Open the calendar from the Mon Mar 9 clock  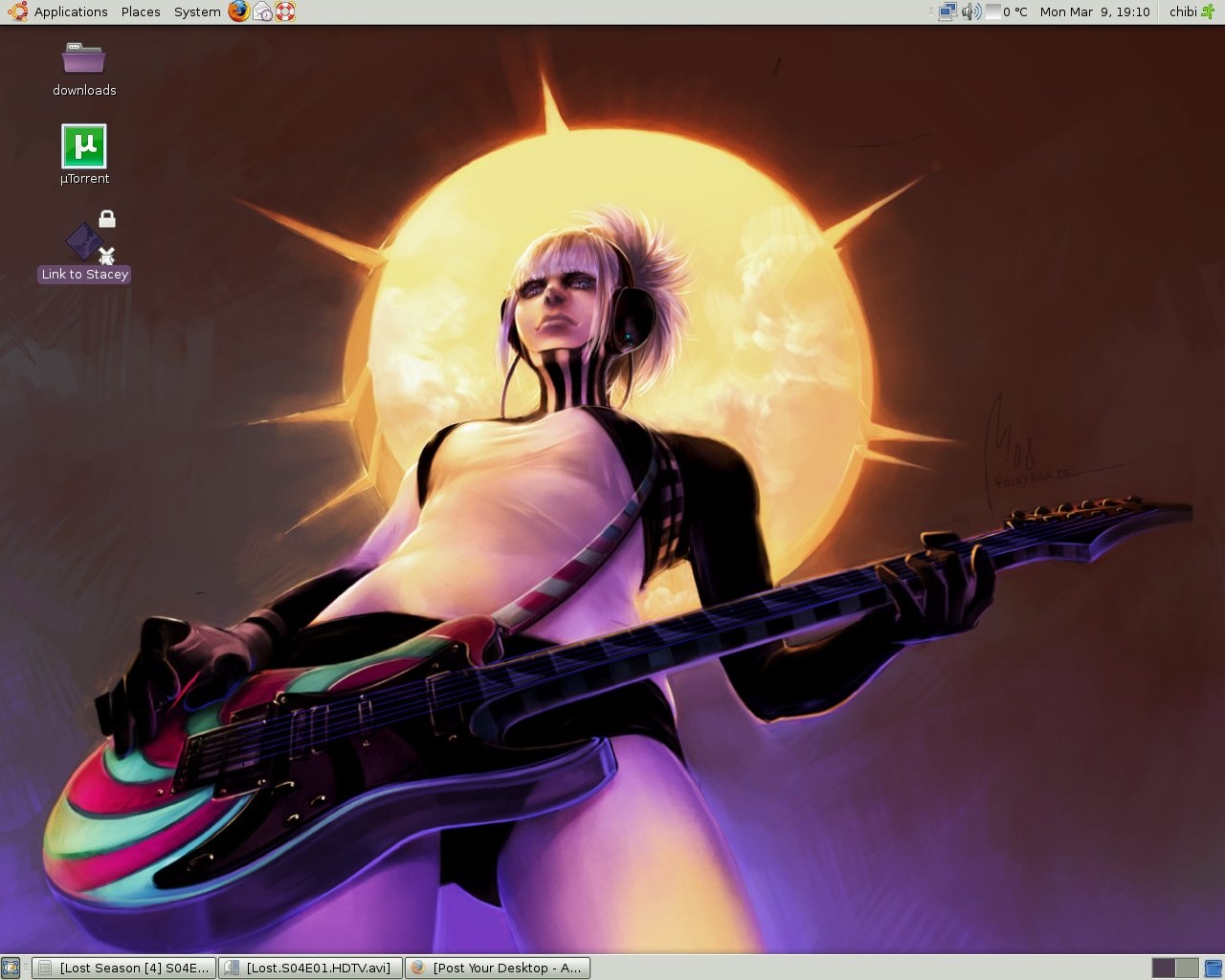pos(1095,11)
